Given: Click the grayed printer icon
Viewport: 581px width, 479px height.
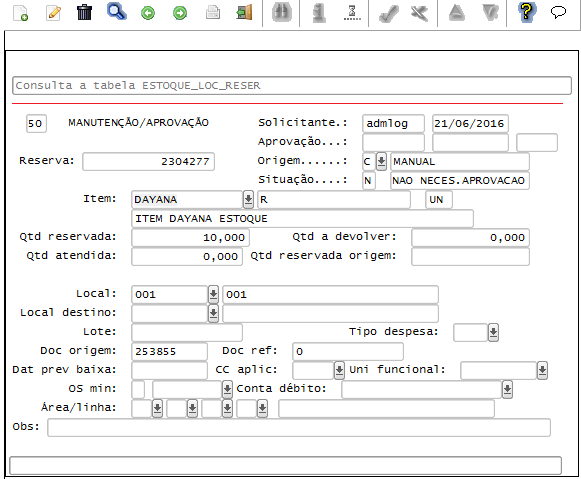Looking at the screenshot, I should point(213,13).
